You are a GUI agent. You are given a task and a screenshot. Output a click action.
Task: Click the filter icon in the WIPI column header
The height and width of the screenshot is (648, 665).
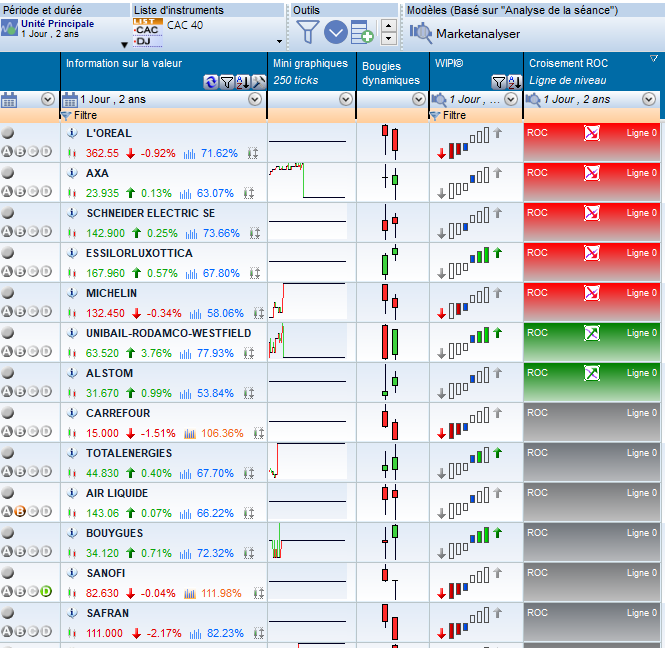(x=499, y=82)
